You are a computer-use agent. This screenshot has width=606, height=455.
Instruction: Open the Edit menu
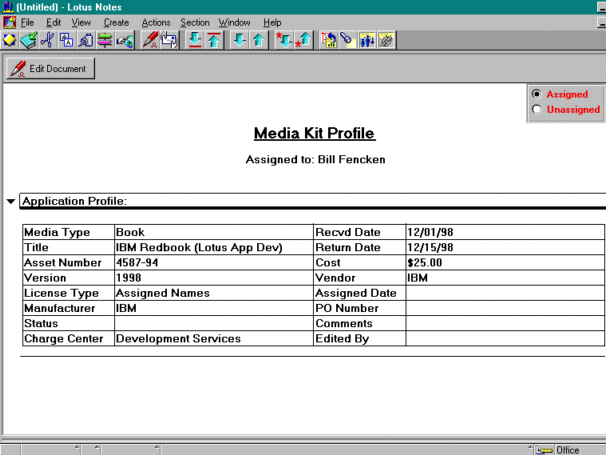[53, 23]
